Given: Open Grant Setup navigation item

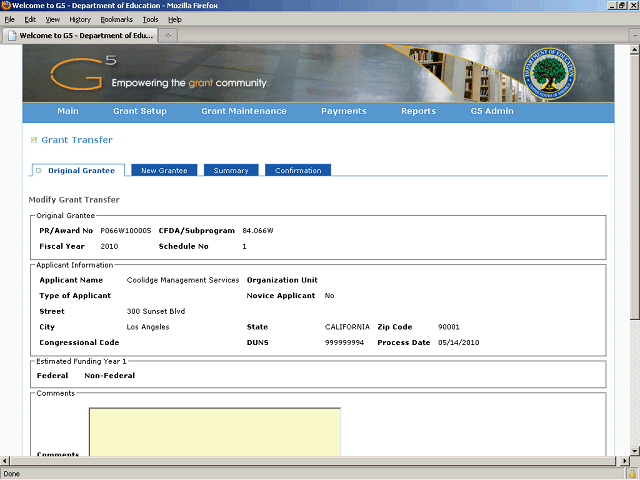Looking at the screenshot, I should point(140,111).
